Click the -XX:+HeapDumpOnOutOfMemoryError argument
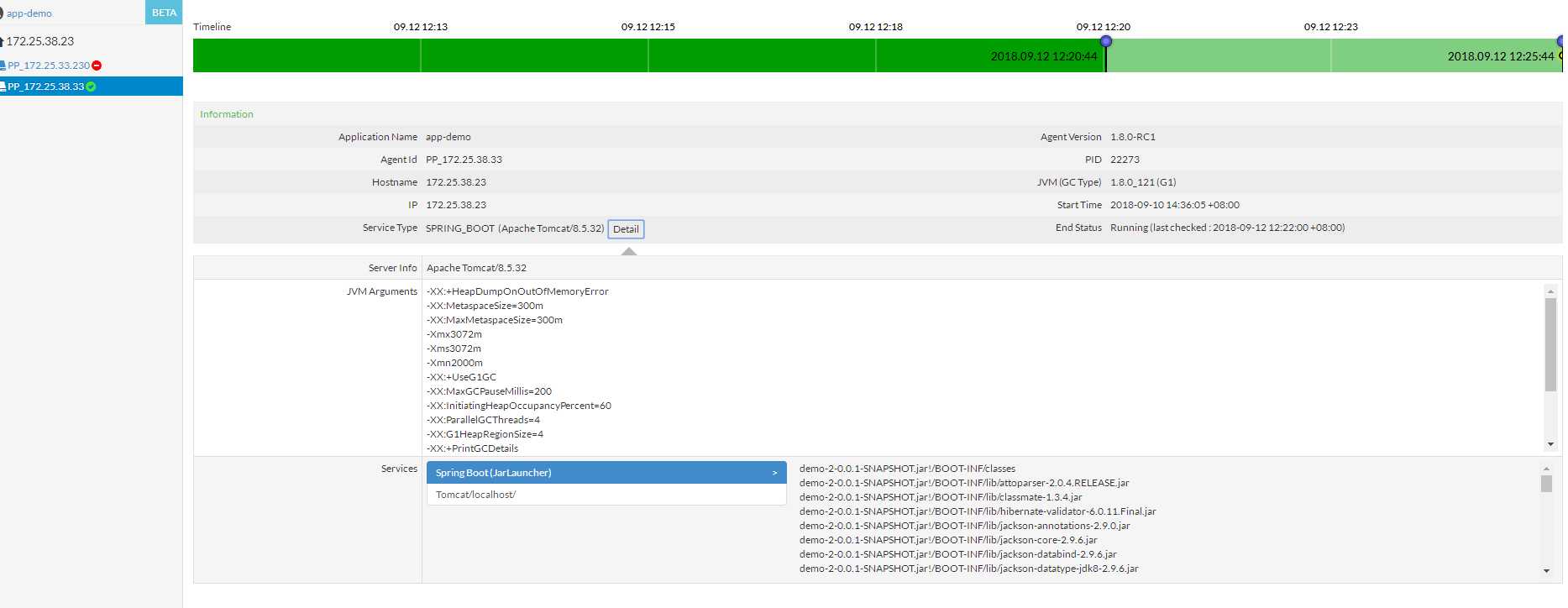1568x608 pixels. [517, 291]
